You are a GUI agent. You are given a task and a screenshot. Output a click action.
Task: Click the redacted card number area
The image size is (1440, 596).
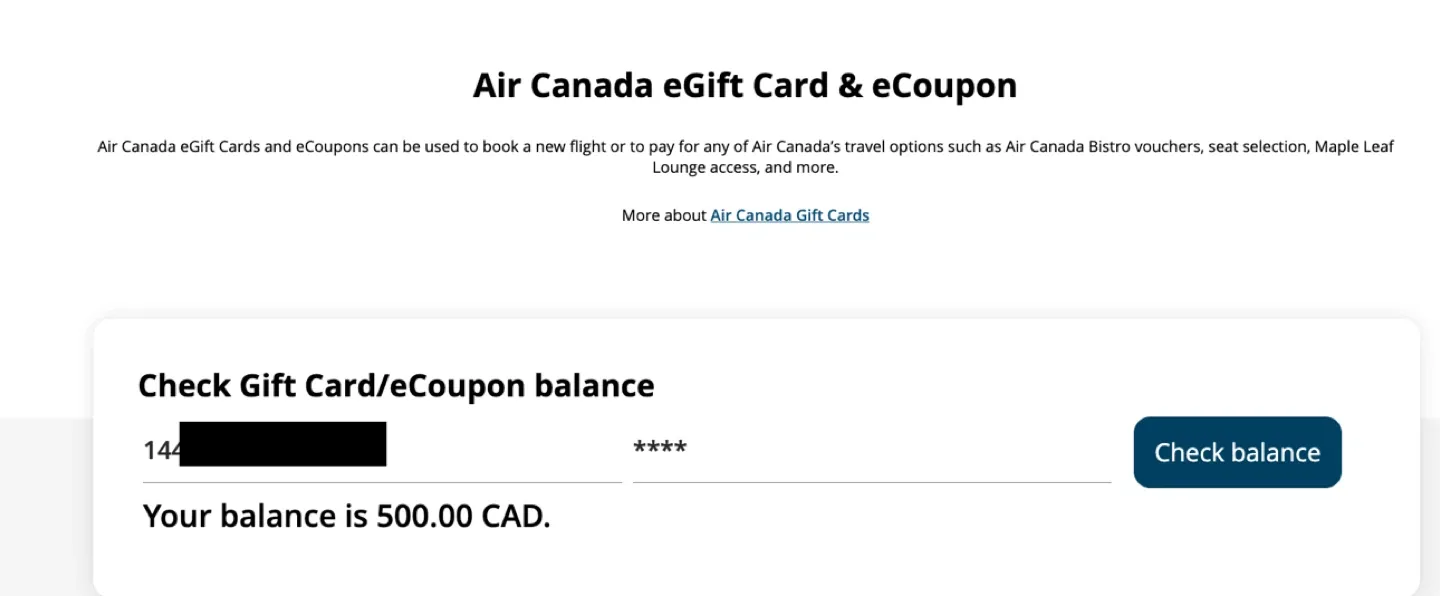[283, 444]
